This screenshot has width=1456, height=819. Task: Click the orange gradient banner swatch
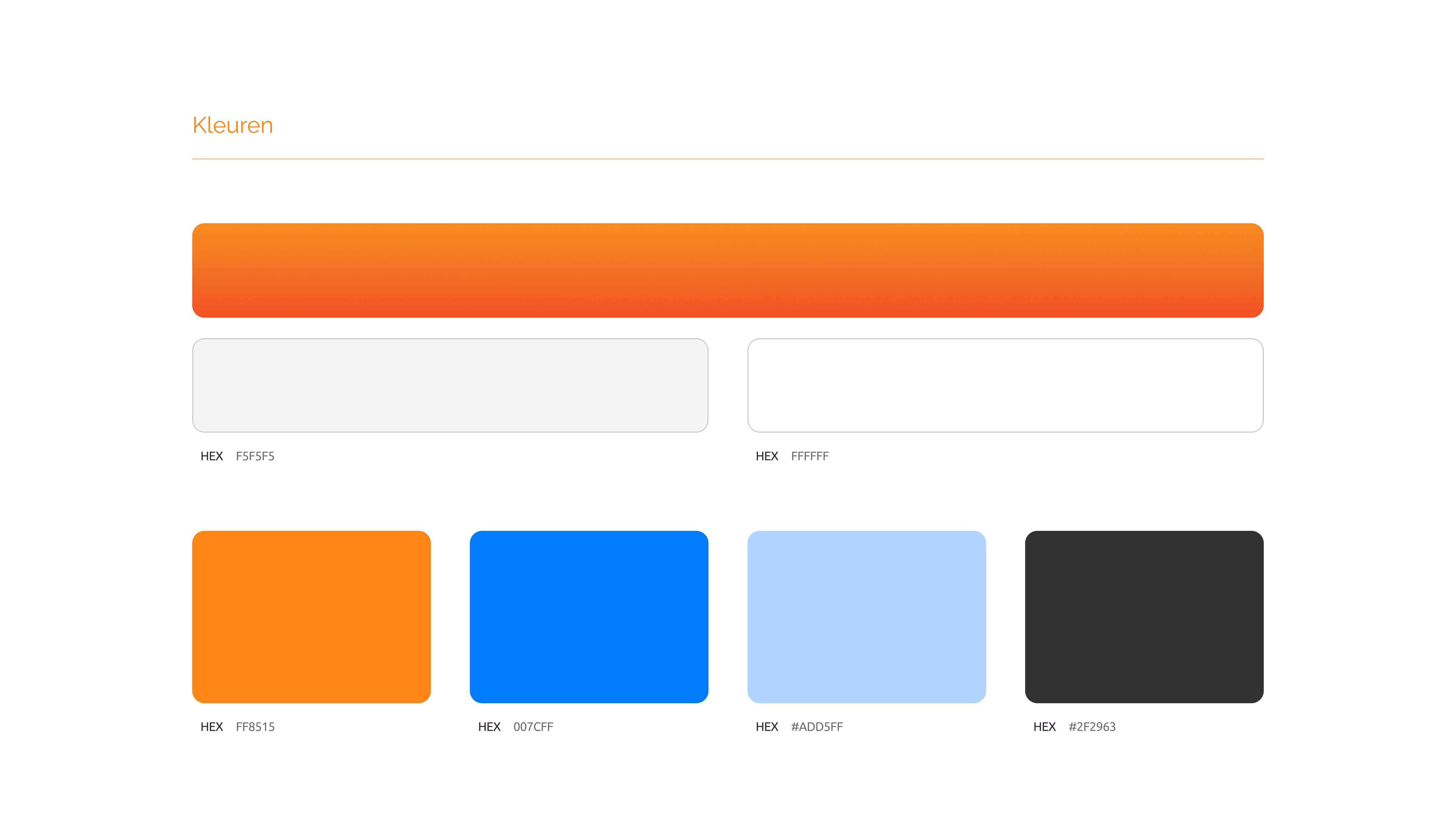click(727, 270)
